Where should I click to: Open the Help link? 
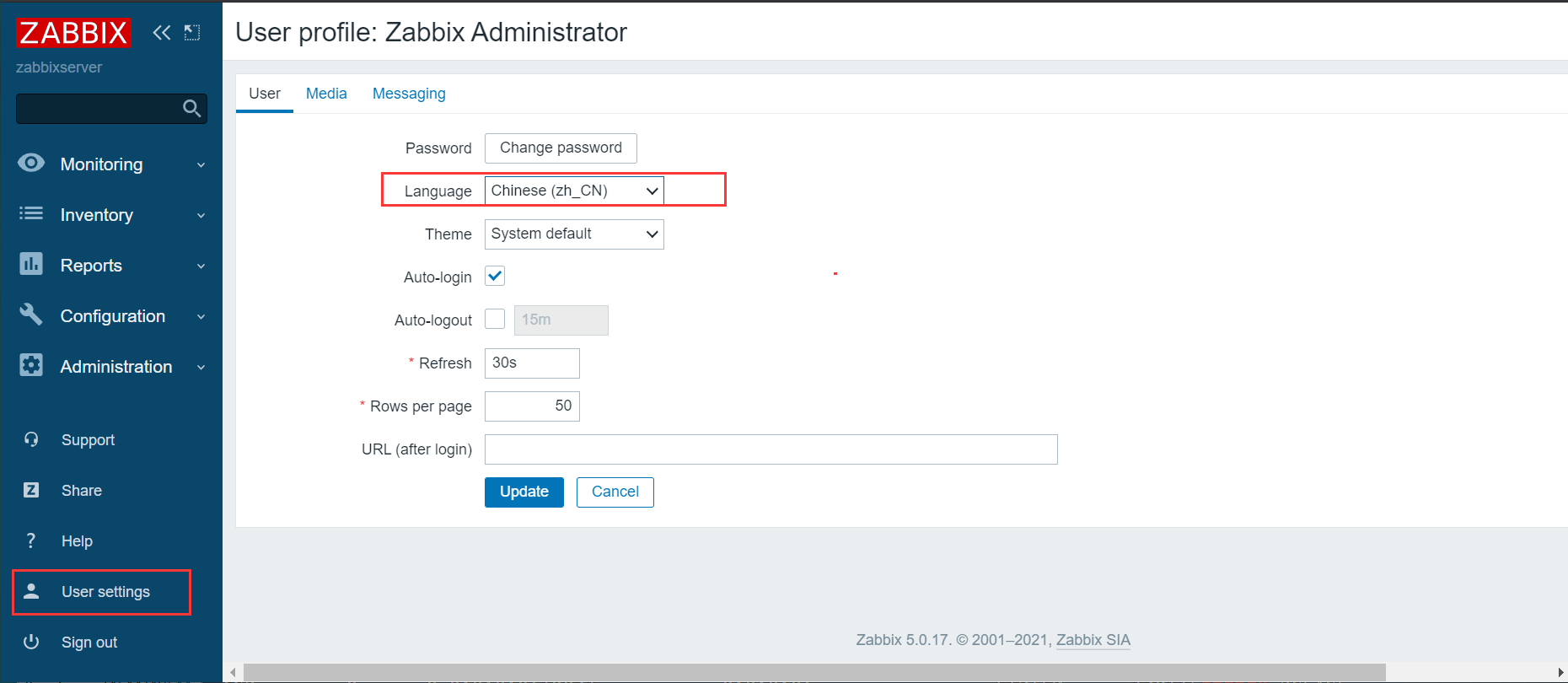(77, 541)
